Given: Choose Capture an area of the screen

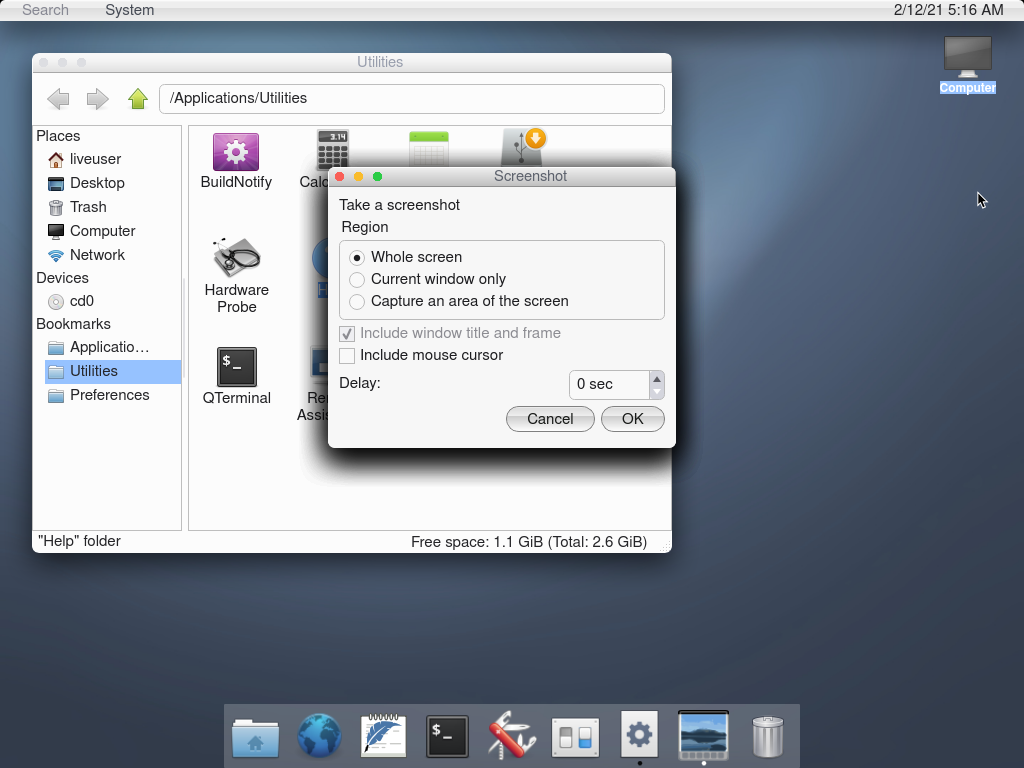Looking at the screenshot, I should point(357,301).
